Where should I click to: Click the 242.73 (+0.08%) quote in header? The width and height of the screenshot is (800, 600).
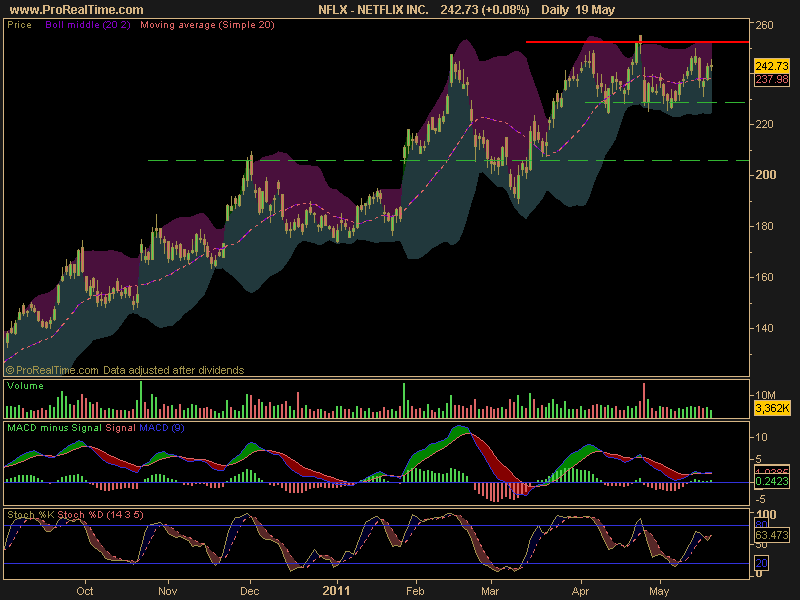(485, 10)
